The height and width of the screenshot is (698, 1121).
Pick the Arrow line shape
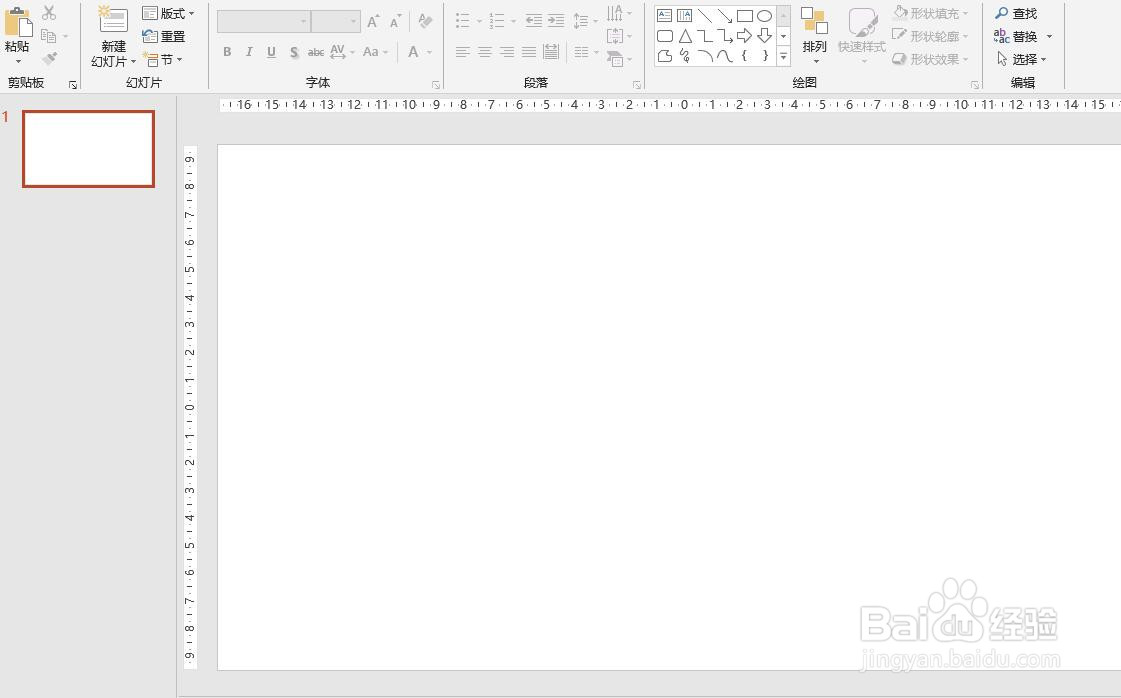click(724, 15)
